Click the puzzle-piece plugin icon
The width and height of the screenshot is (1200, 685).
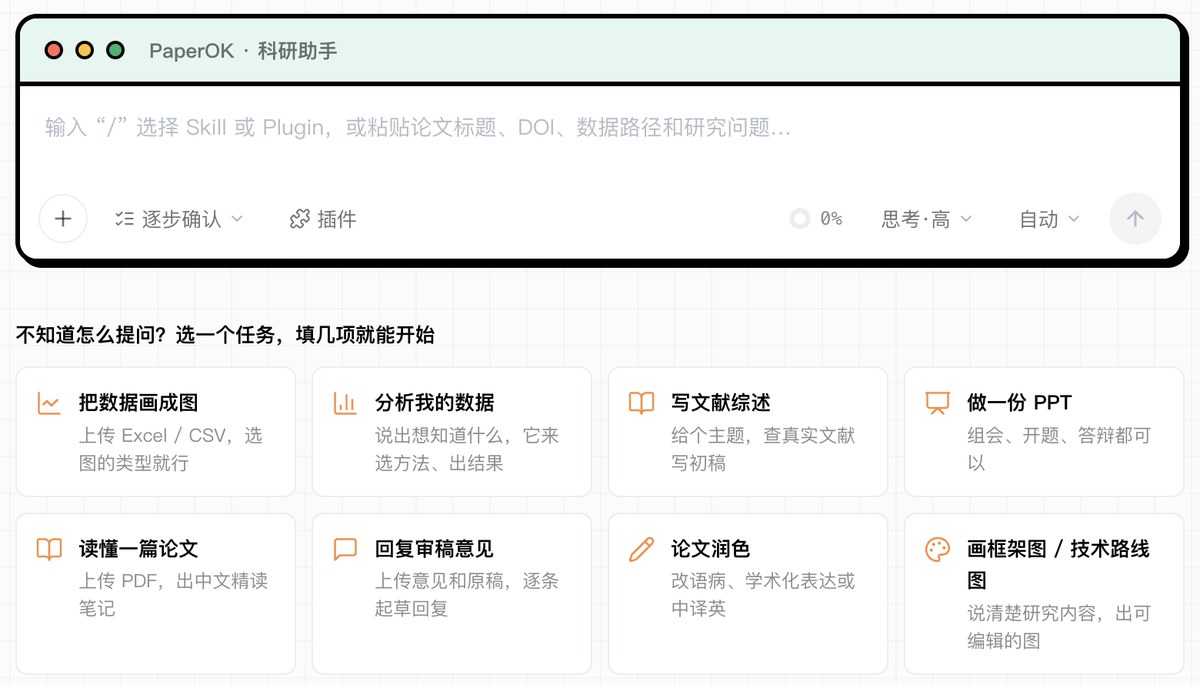pos(299,219)
